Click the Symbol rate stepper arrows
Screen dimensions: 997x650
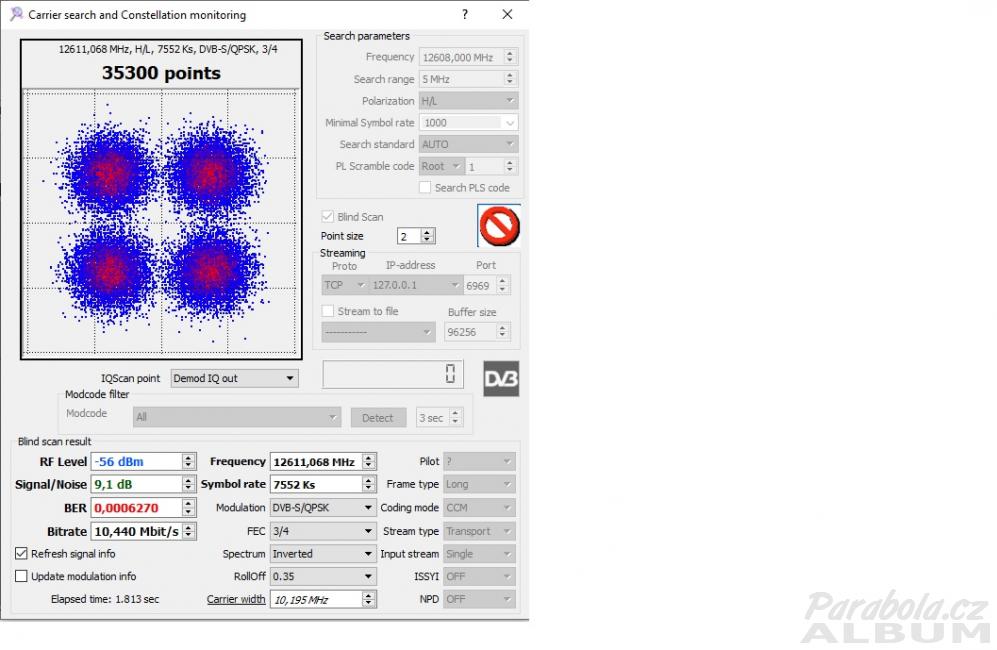tap(369, 485)
